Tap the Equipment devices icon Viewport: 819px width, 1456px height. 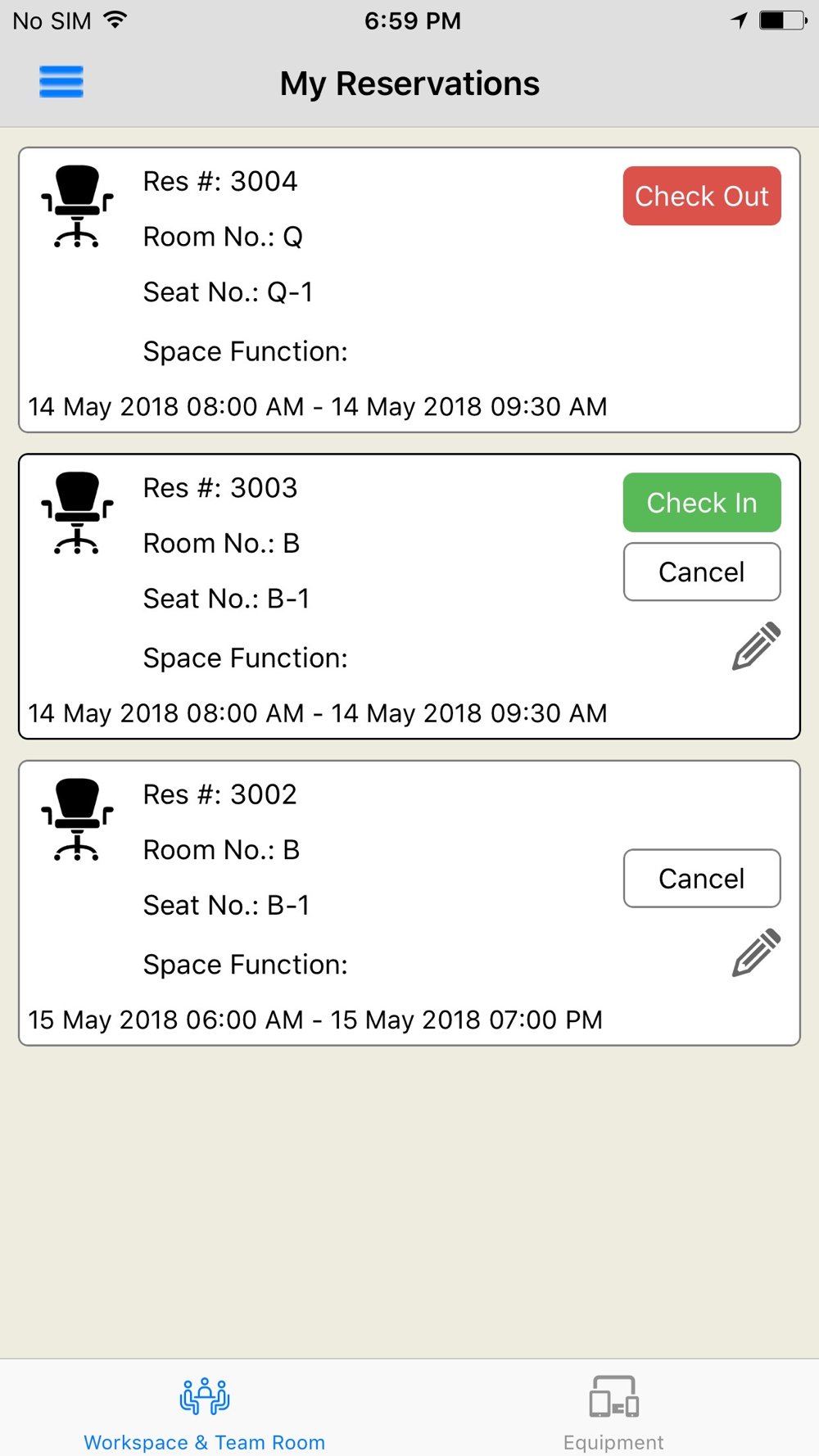click(613, 1396)
